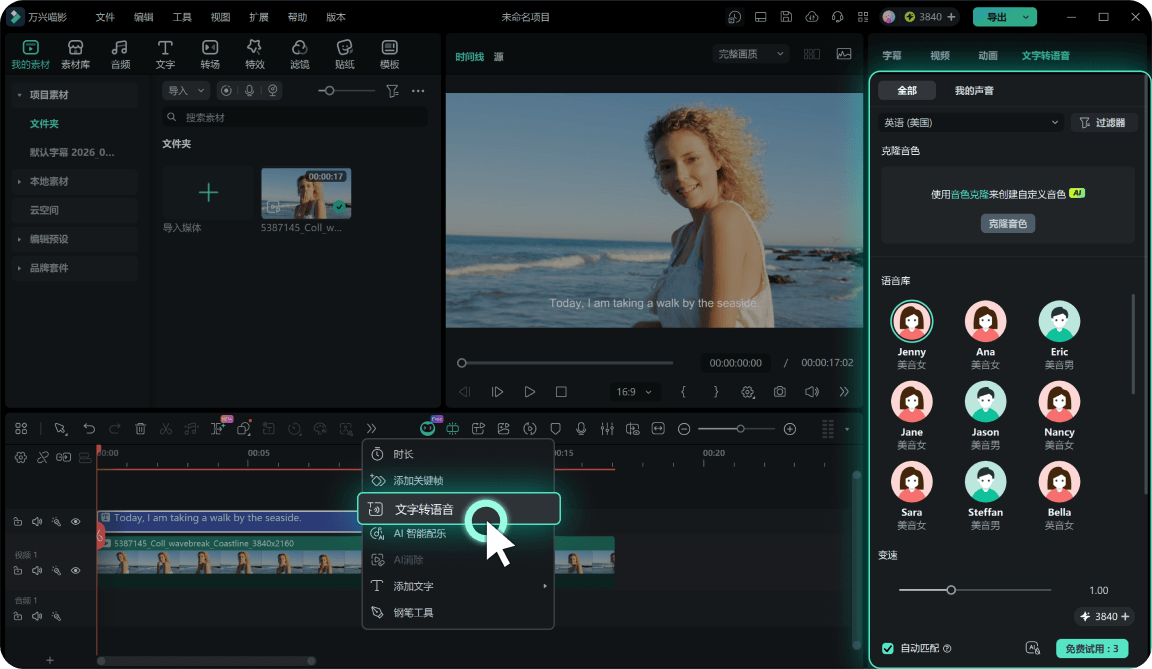Click the audio mixer icon in timeline toolbar
Viewport: 1152px width, 669px height.
tap(607, 429)
